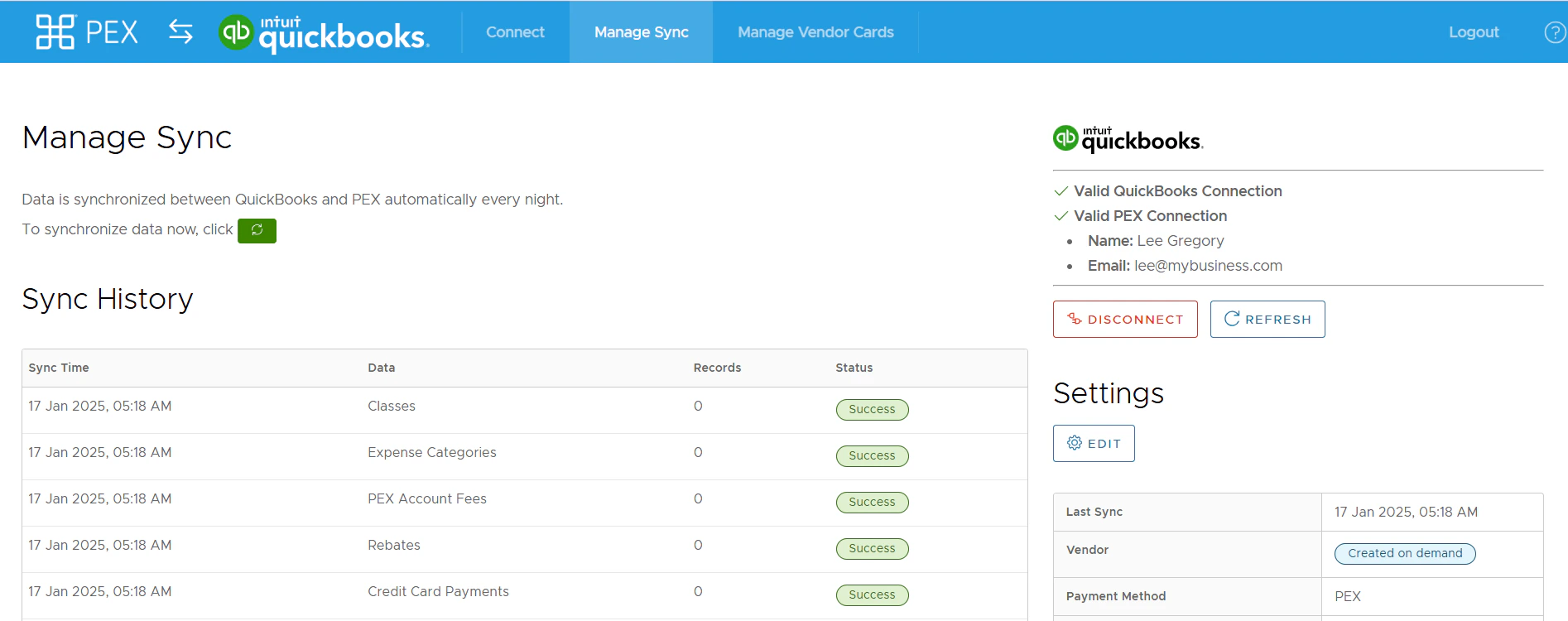Select the Classes row data cell
Screen dimensions: 1568x621
tap(392, 407)
